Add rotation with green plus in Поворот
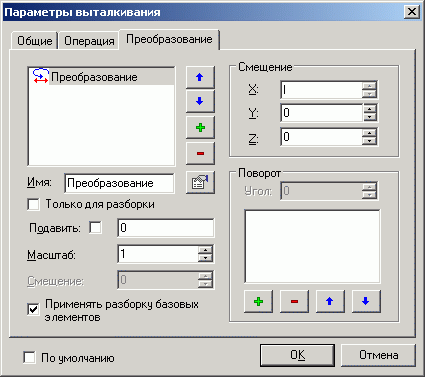The image size is (425, 377). 258,301
